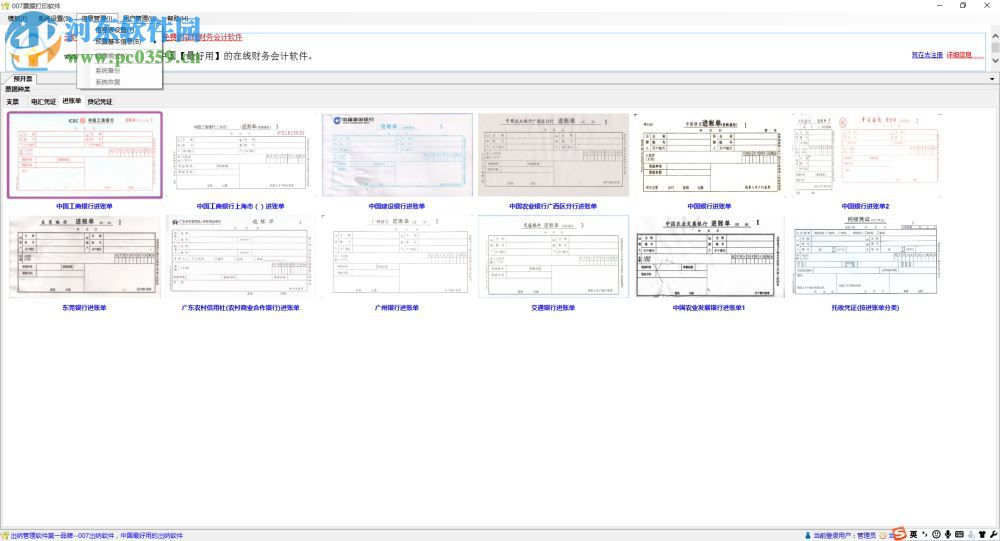The image size is (1000, 541).
Task: Open the 系统设置(S) menu
Action: pyautogui.click(x=54, y=19)
